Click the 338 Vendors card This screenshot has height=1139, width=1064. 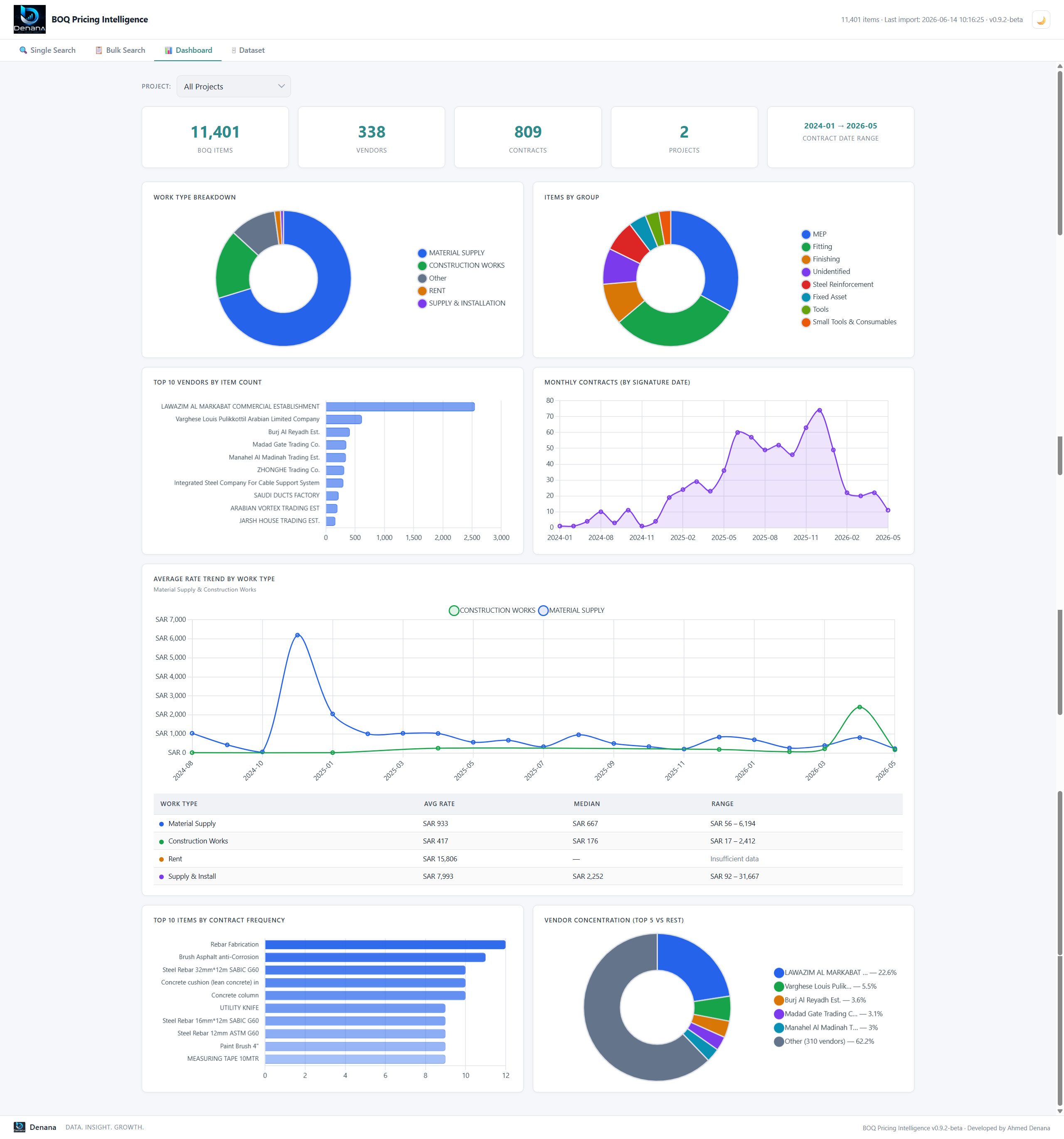[x=371, y=138]
